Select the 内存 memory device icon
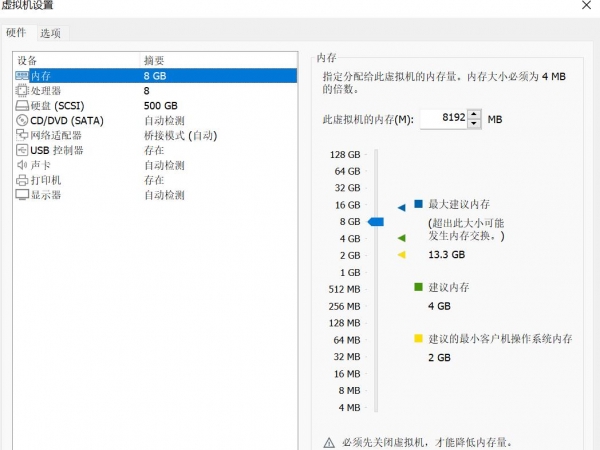 click(22, 75)
